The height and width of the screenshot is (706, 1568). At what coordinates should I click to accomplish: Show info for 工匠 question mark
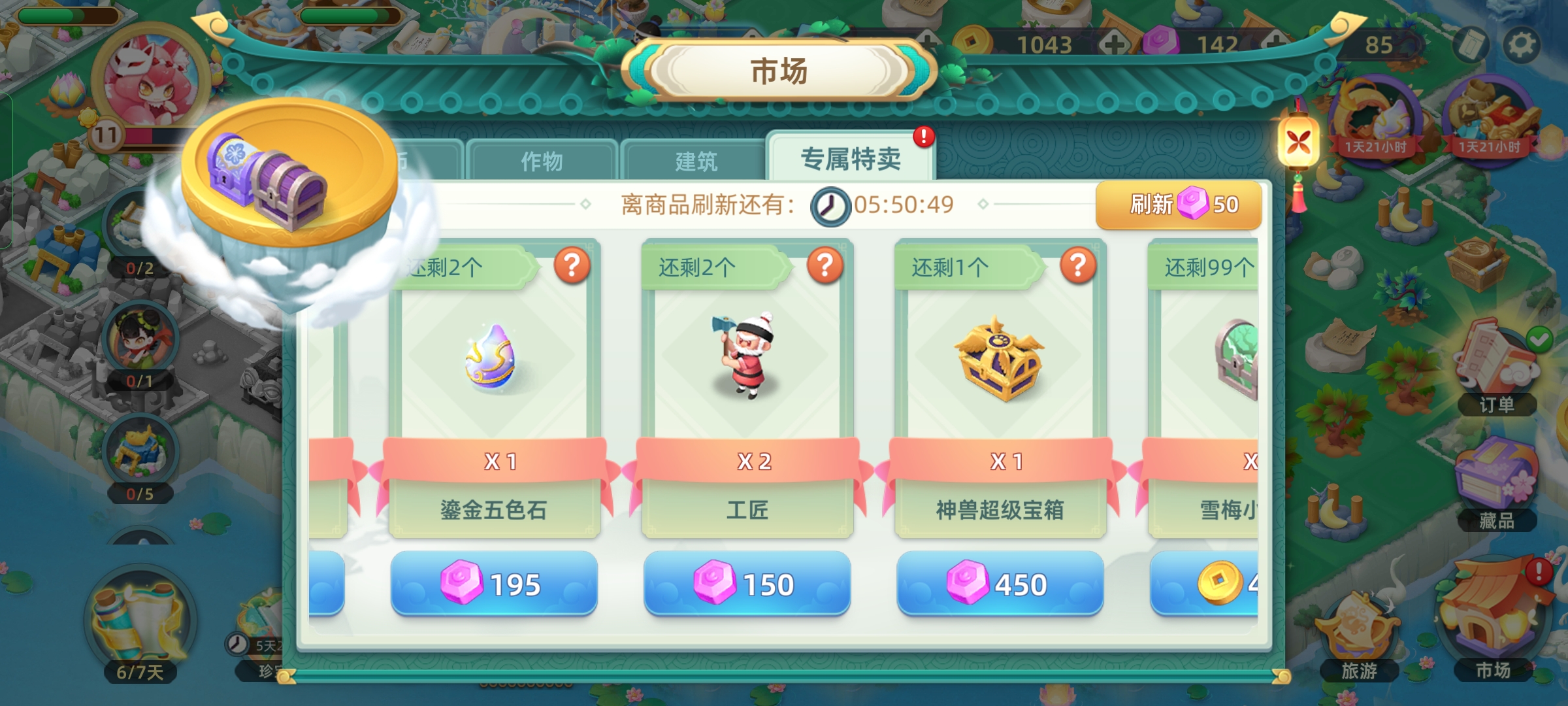click(825, 265)
